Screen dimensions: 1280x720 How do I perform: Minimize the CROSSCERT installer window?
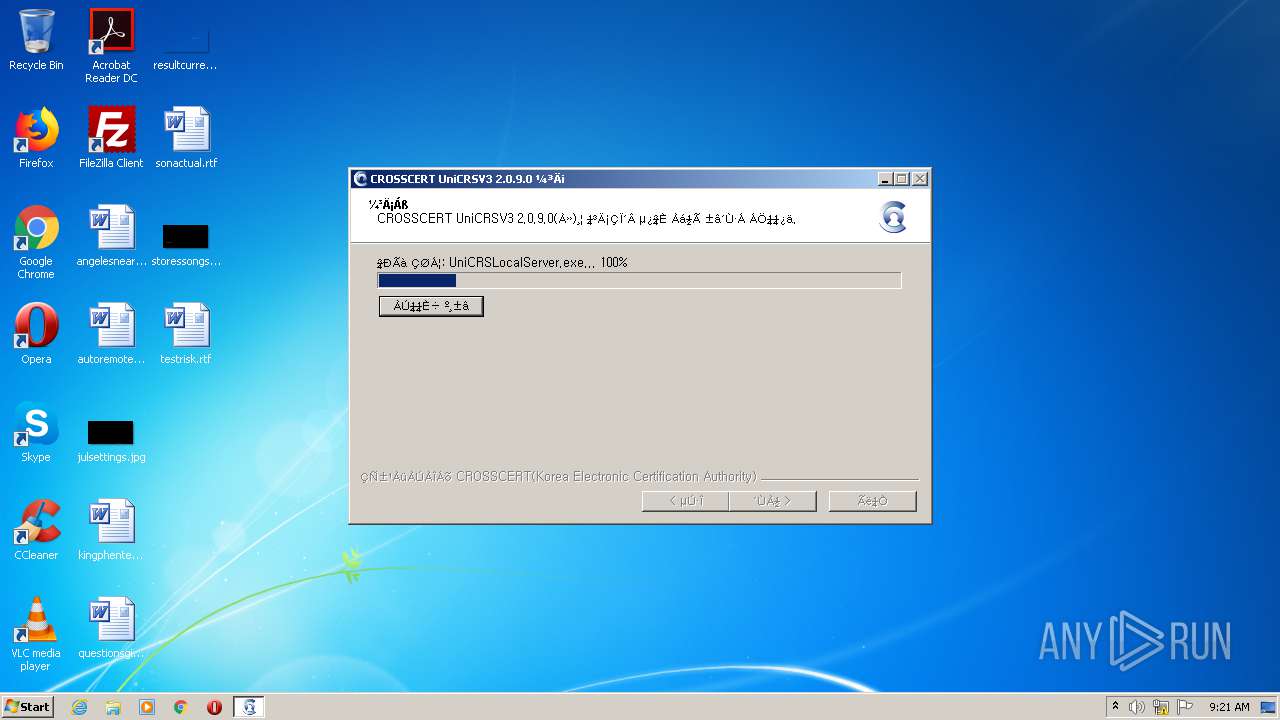pos(885,179)
